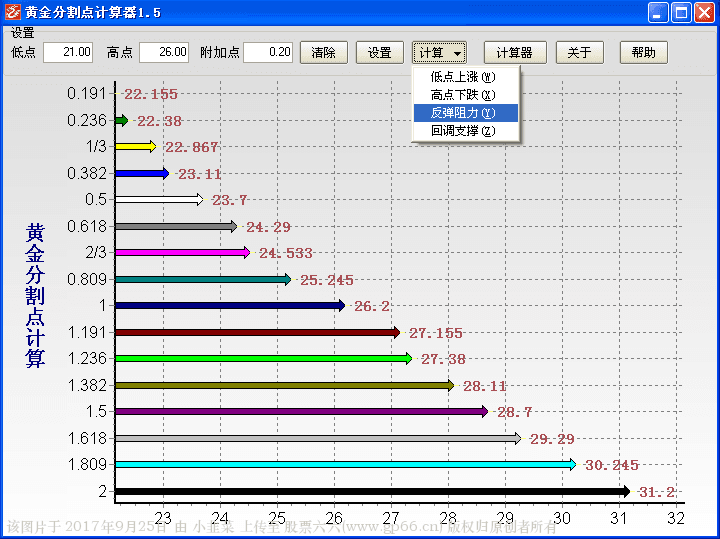
Task: Click the 帮助 button
Action: click(643, 52)
